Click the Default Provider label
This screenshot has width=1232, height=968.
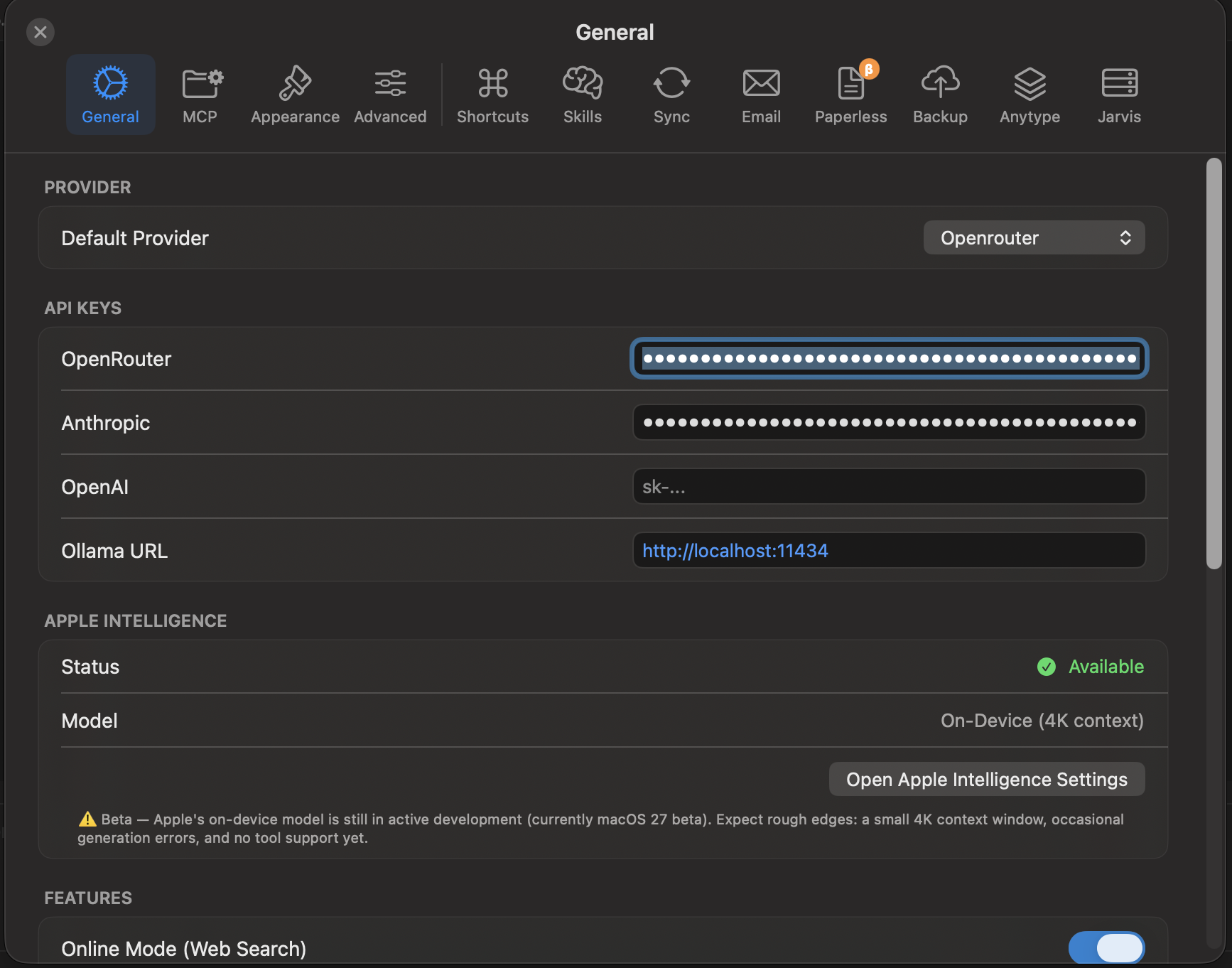(135, 238)
